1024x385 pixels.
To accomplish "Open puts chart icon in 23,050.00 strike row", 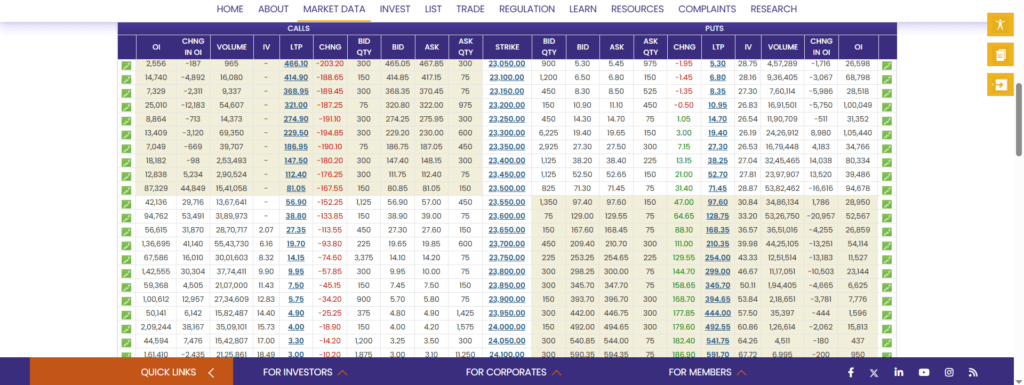I will click(887, 65).
